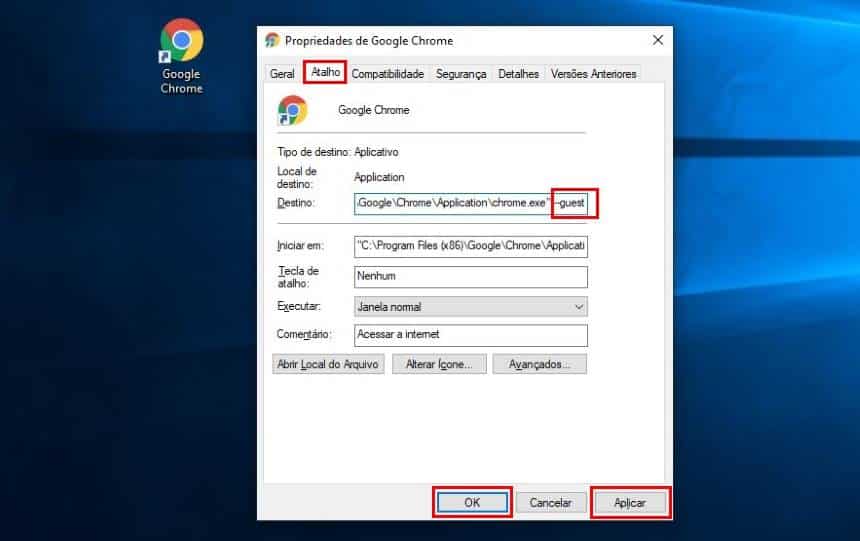Select the Google Chrome desktop shortcut icon

[x=182, y=56]
